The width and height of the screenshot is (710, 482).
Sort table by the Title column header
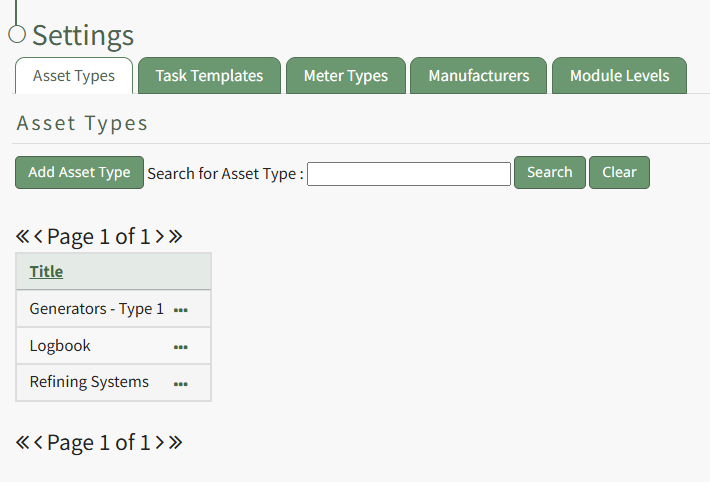[x=46, y=271]
